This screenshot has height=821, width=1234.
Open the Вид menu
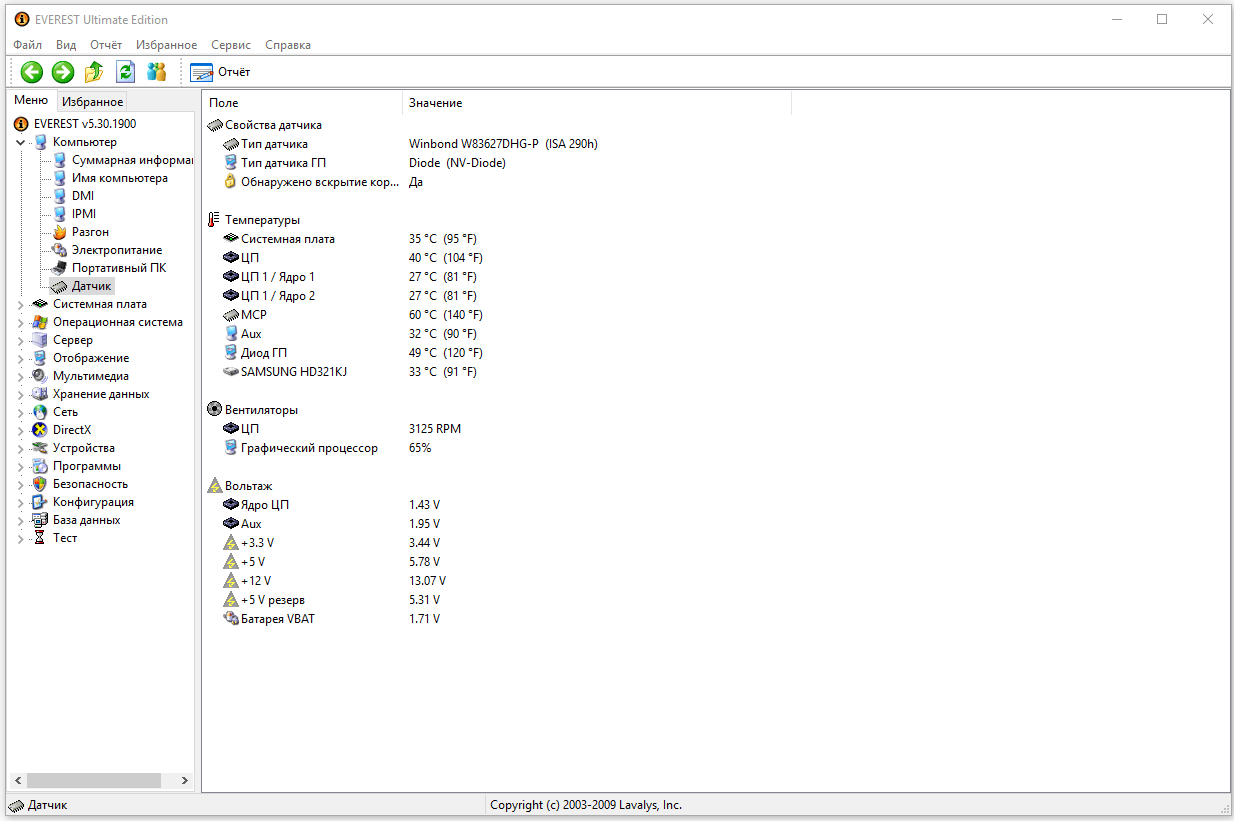pyautogui.click(x=66, y=45)
